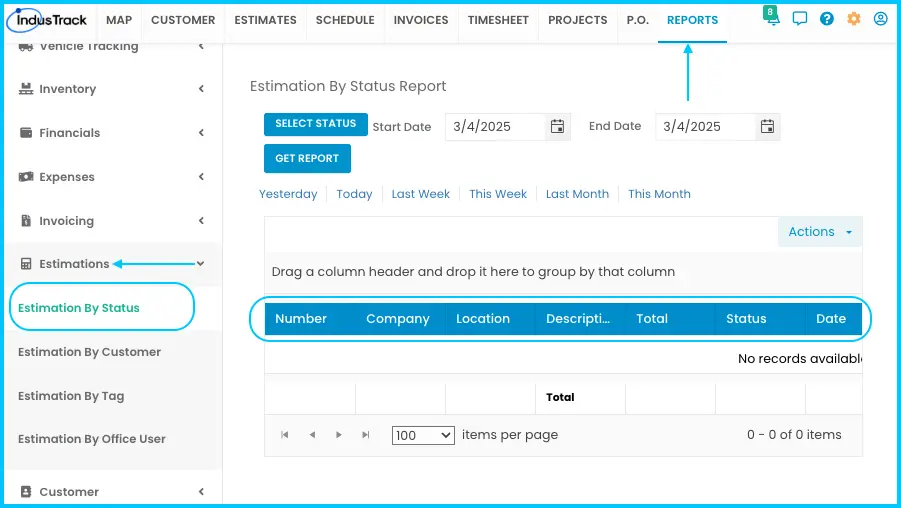901x508 pixels.
Task: Go to the previous page of results
Action: (x=312, y=435)
